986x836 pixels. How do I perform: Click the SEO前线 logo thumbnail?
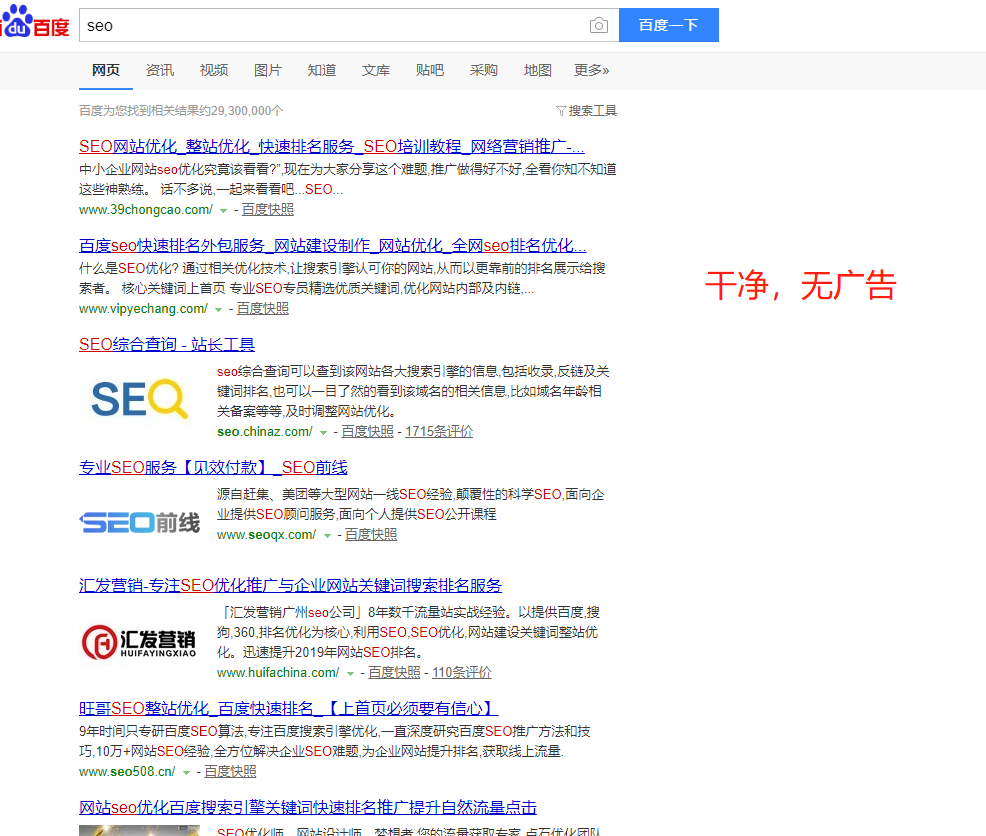[x=140, y=522]
